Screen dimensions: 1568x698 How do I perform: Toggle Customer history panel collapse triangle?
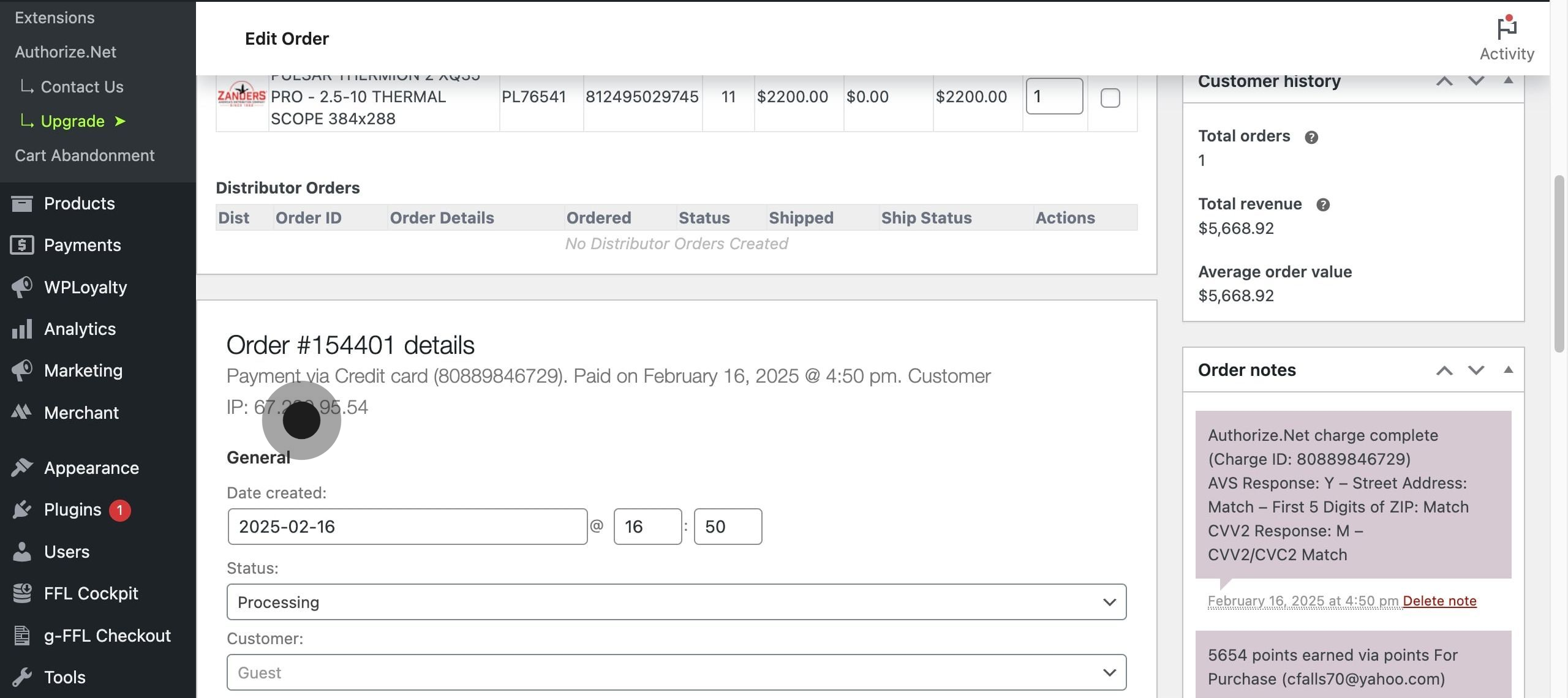(x=1509, y=80)
